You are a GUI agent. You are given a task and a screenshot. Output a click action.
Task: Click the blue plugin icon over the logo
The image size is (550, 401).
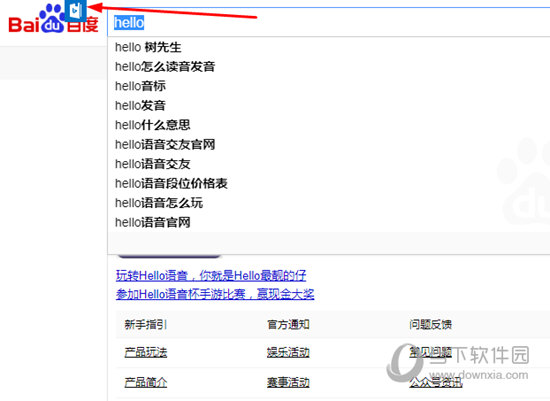pos(76,11)
